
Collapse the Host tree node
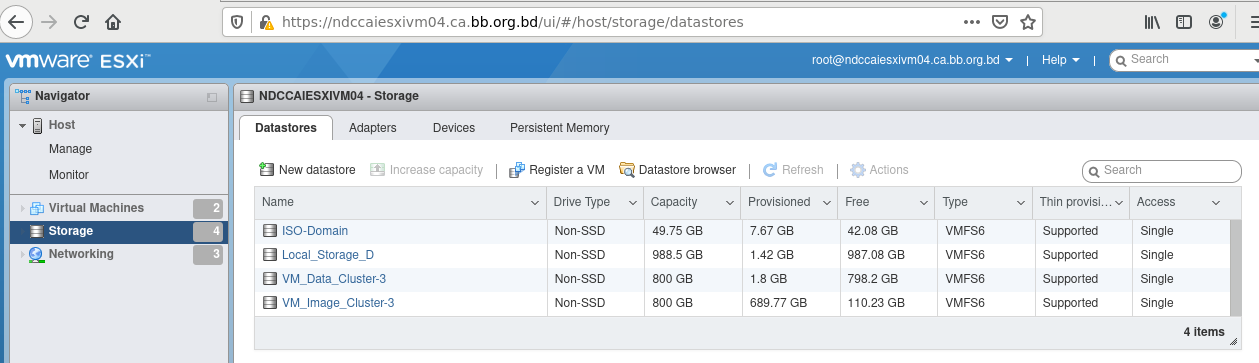23,126
